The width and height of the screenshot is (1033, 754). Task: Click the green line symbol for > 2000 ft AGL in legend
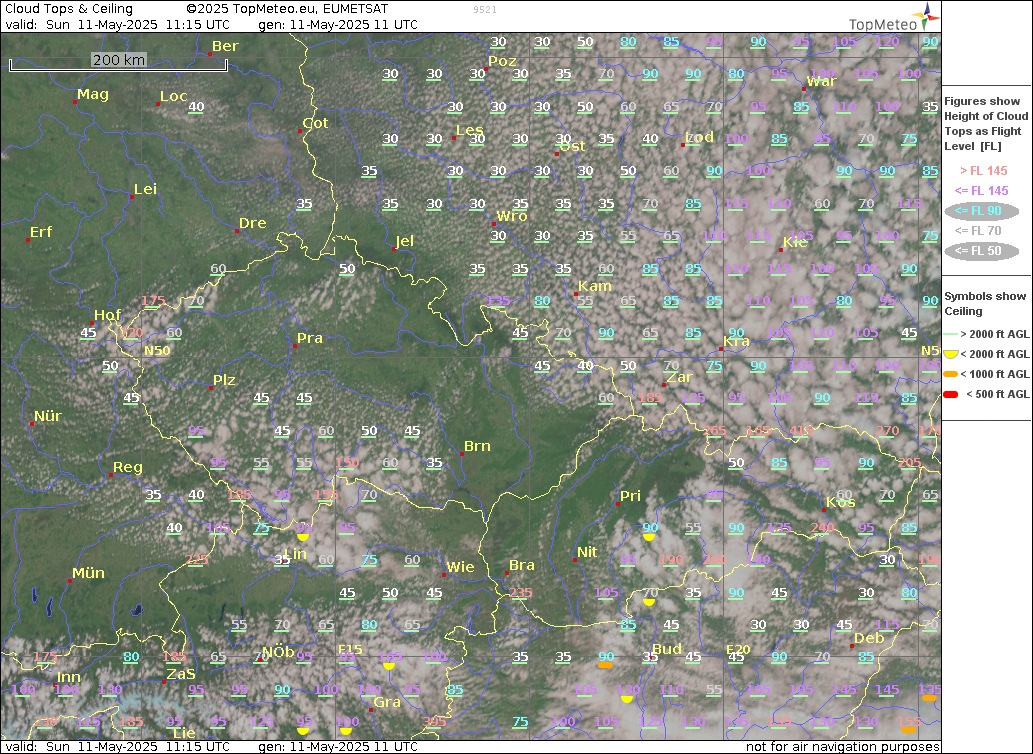pos(951,335)
